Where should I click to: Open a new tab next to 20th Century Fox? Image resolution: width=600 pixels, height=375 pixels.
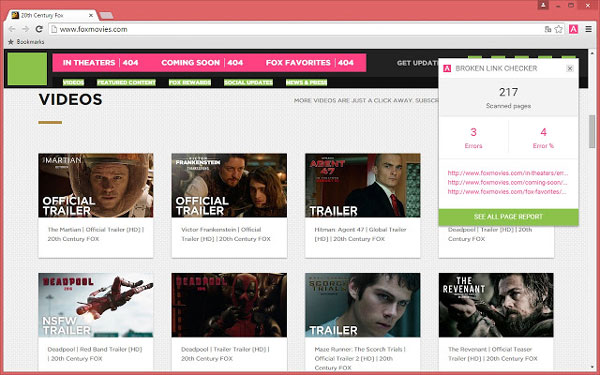106,15
